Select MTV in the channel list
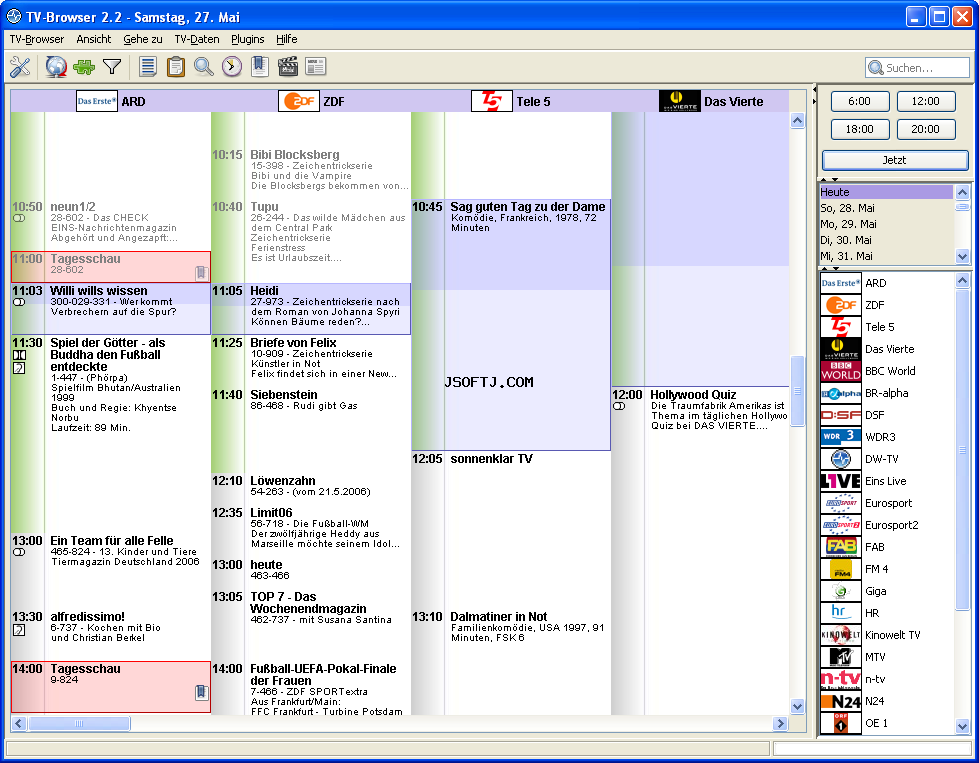Viewport: 979px width, 763px height. (x=887, y=657)
